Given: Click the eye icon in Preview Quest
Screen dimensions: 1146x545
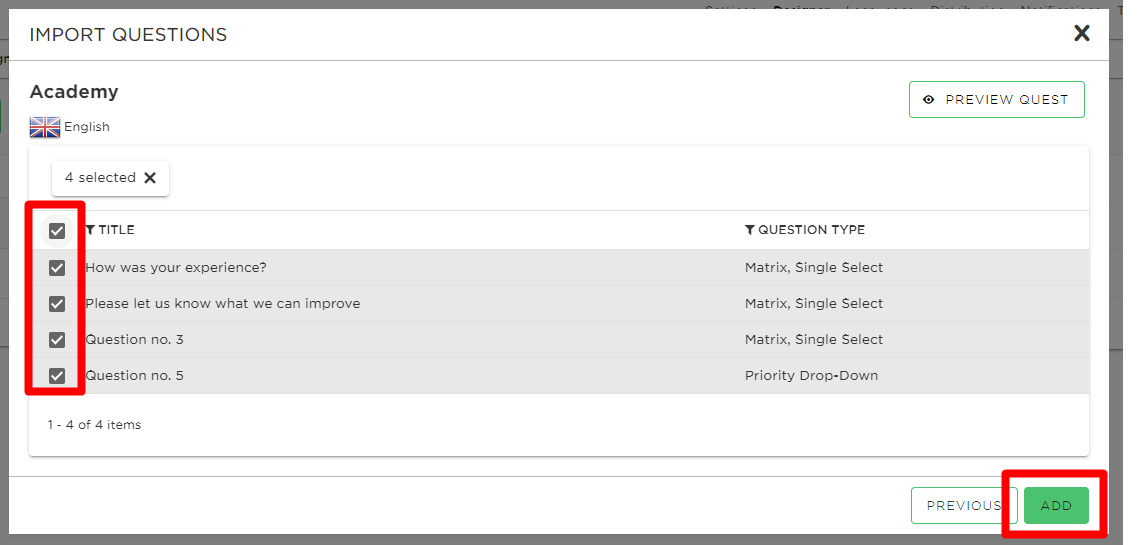Looking at the screenshot, I should [x=929, y=100].
